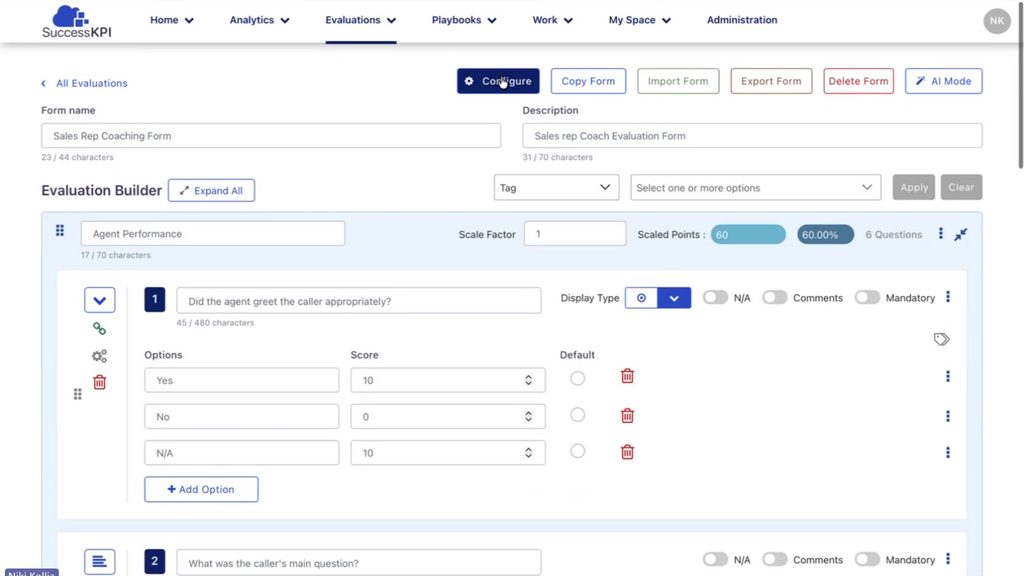Select the No option as default radio
Image resolution: width=1024 pixels, height=576 pixels.
pos(577,415)
